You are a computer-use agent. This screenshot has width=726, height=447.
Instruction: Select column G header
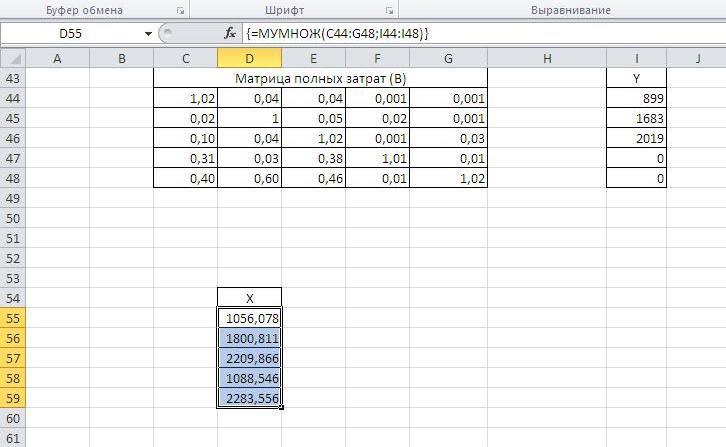448,59
